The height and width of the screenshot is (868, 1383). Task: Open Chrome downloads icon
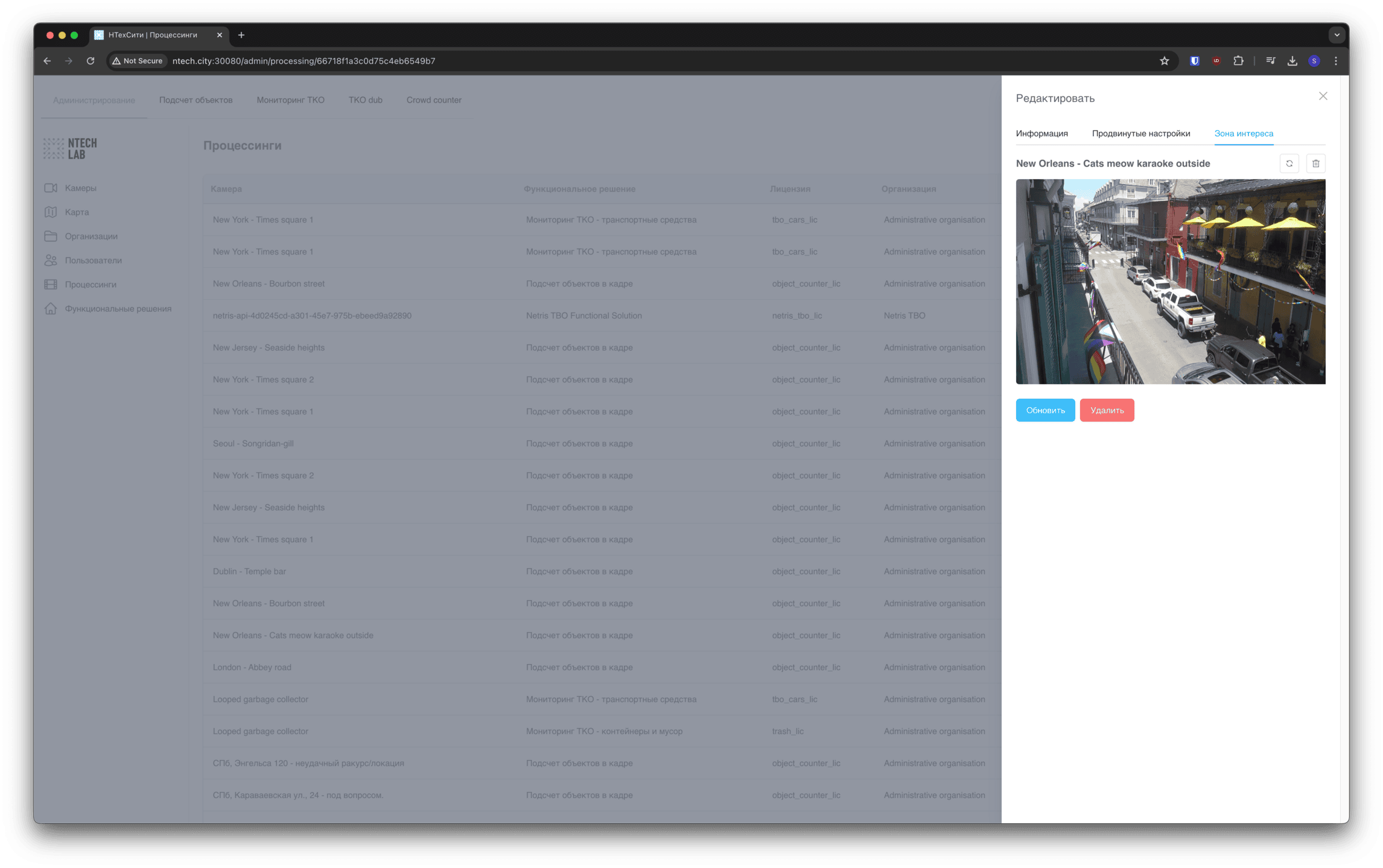(x=1292, y=61)
